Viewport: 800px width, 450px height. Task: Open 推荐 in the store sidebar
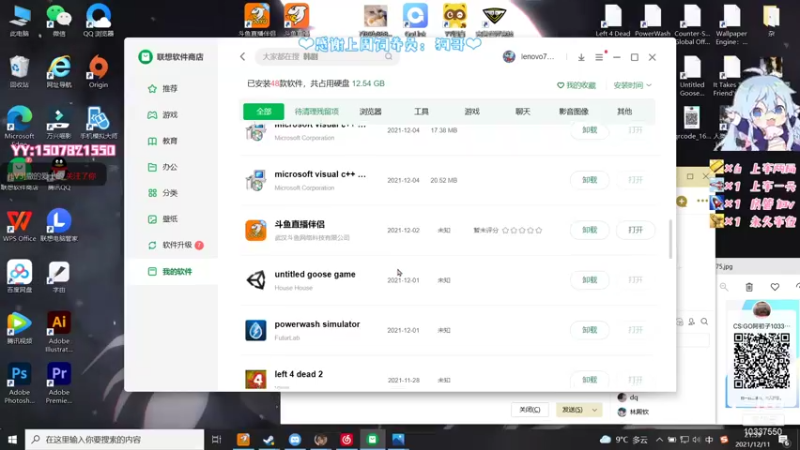(x=171, y=88)
